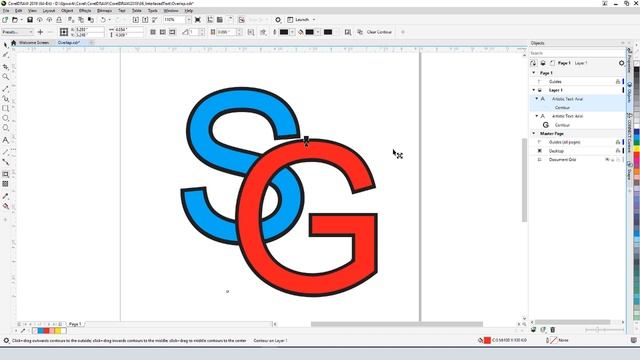The width and height of the screenshot is (640, 360).
Task: Select the Desktop layer row
Action: [577, 151]
